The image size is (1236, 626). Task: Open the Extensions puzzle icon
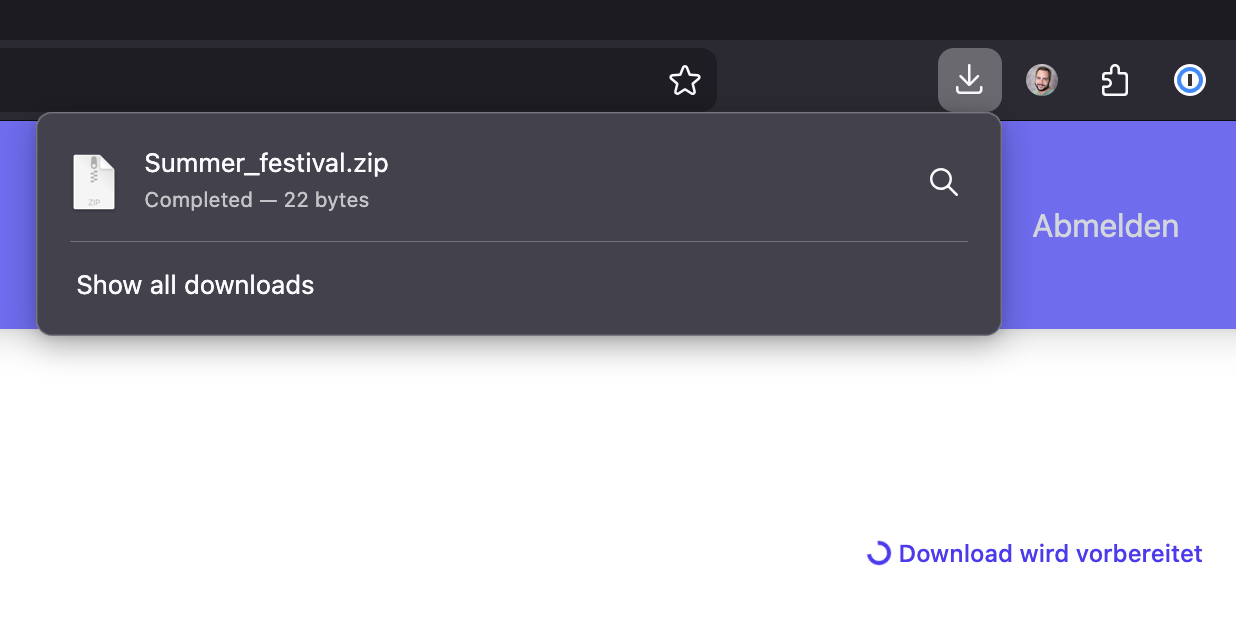(x=1115, y=80)
